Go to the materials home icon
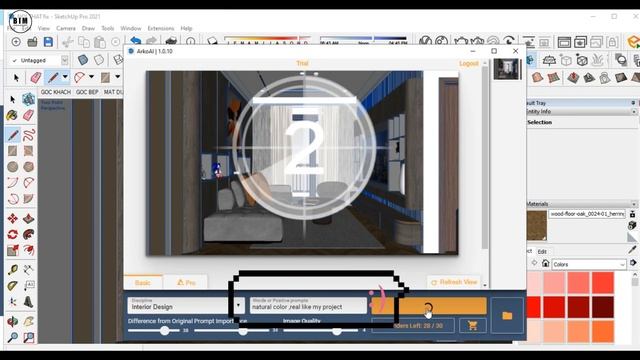The width and height of the screenshot is (640, 360). pyautogui.click(x=546, y=264)
